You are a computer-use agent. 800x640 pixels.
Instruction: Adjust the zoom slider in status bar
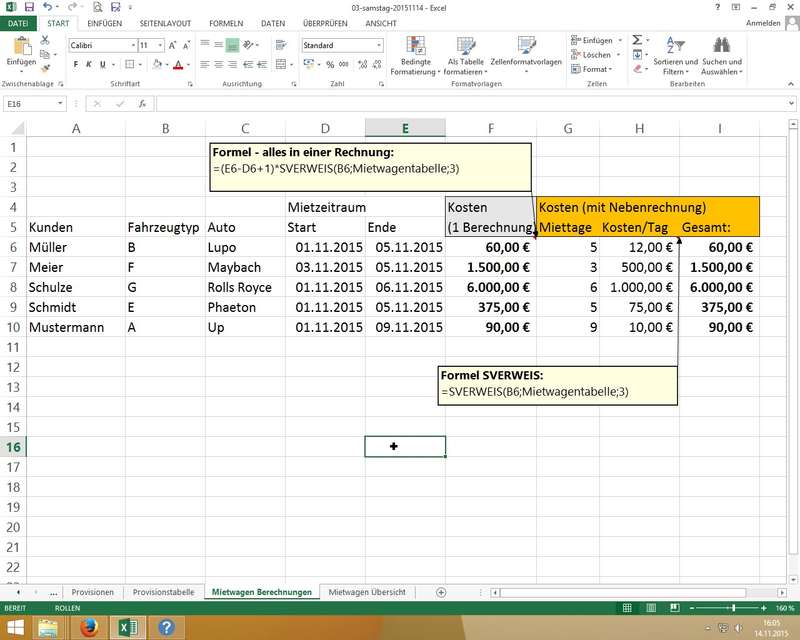point(733,608)
